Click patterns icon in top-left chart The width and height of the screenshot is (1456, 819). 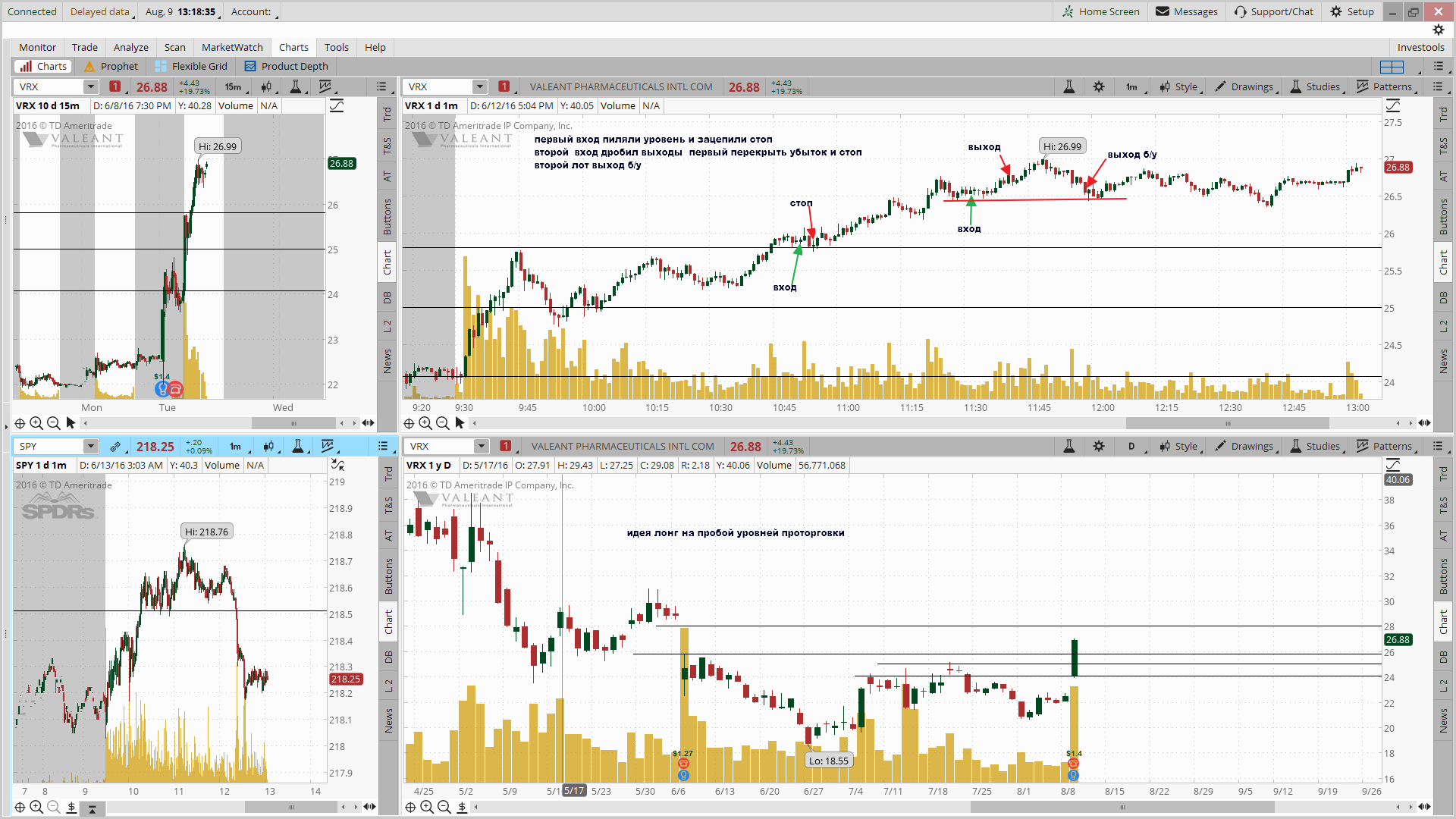[326, 86]
